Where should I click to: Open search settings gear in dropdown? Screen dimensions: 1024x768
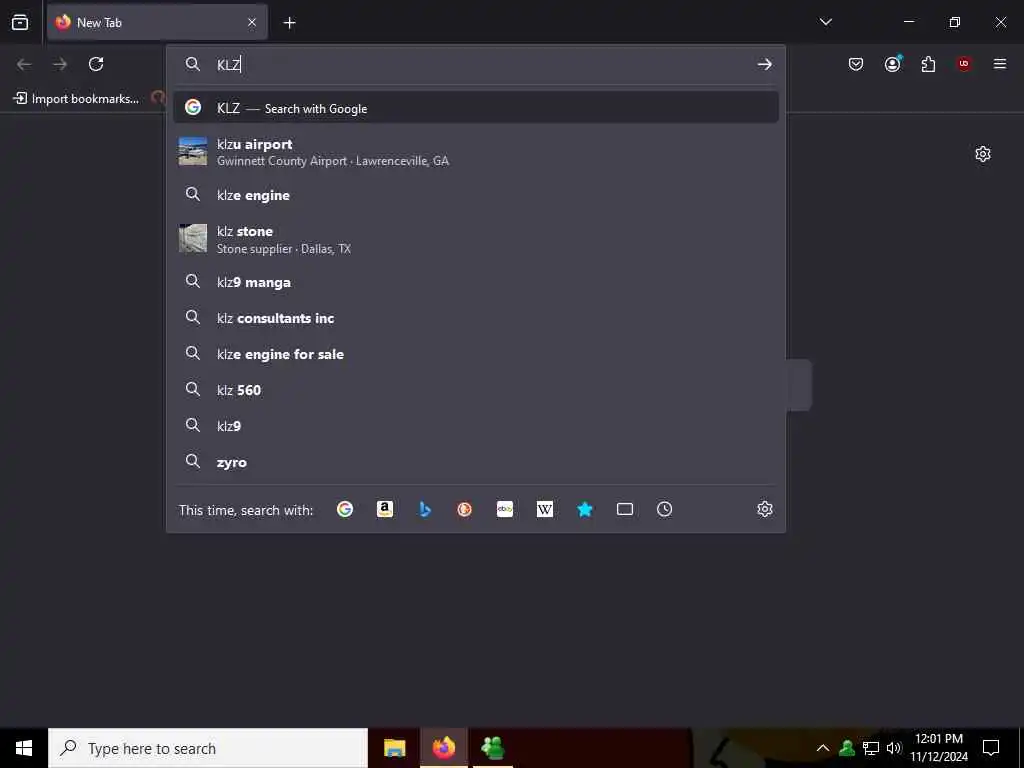(x=765, y=509)
